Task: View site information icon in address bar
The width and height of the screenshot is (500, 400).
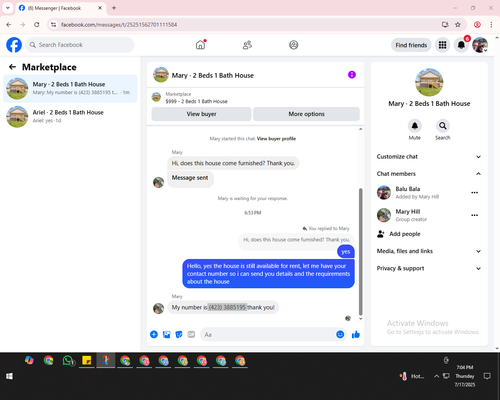Action: [x=53, y=25]
